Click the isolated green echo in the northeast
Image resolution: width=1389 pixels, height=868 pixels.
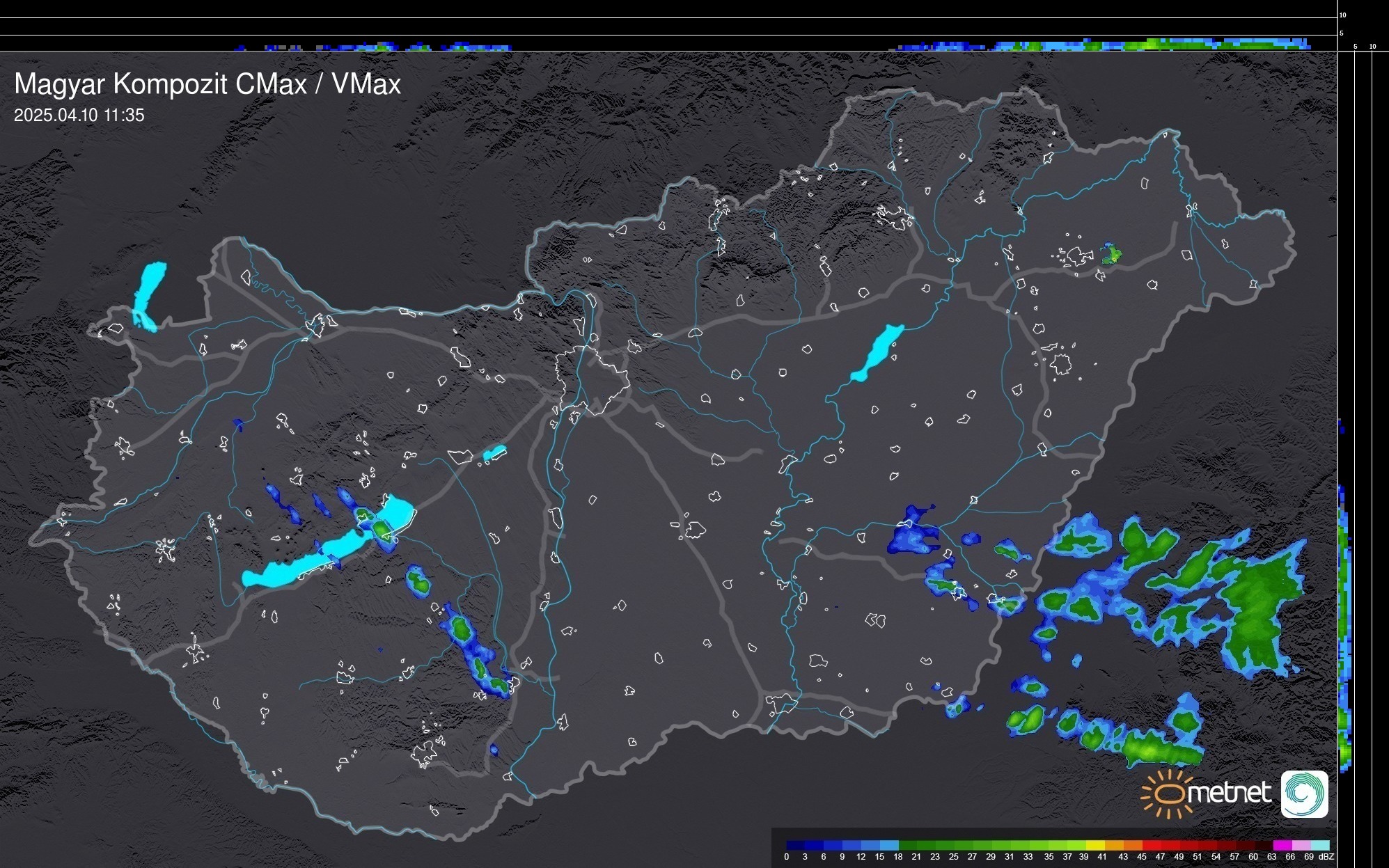[1111, 254]
